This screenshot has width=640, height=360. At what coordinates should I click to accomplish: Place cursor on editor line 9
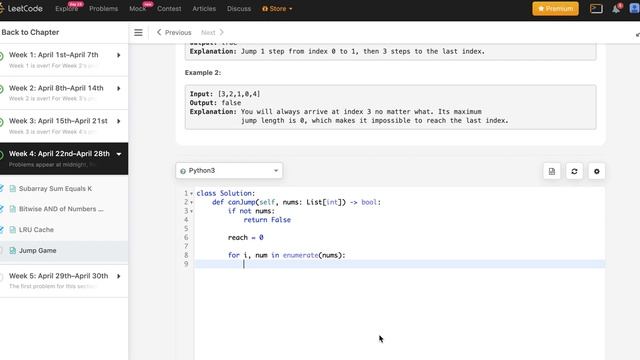(x=400, y=264)
